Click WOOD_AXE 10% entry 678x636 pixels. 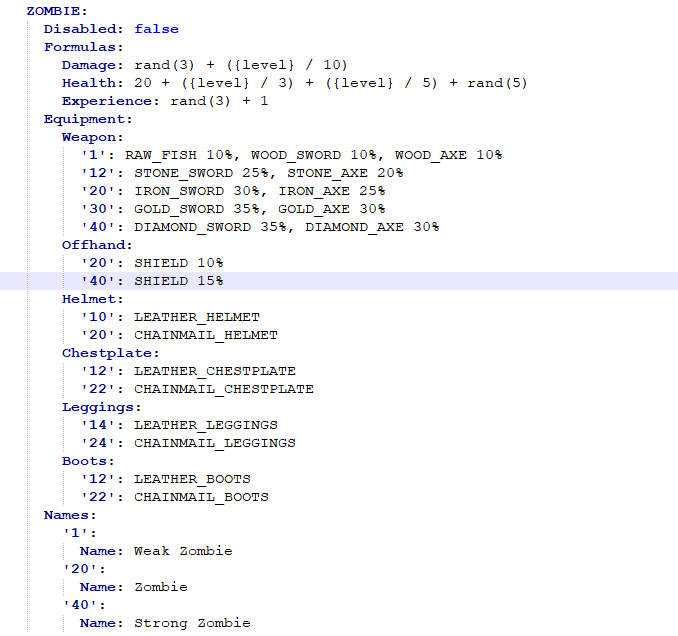click(448, 155)
